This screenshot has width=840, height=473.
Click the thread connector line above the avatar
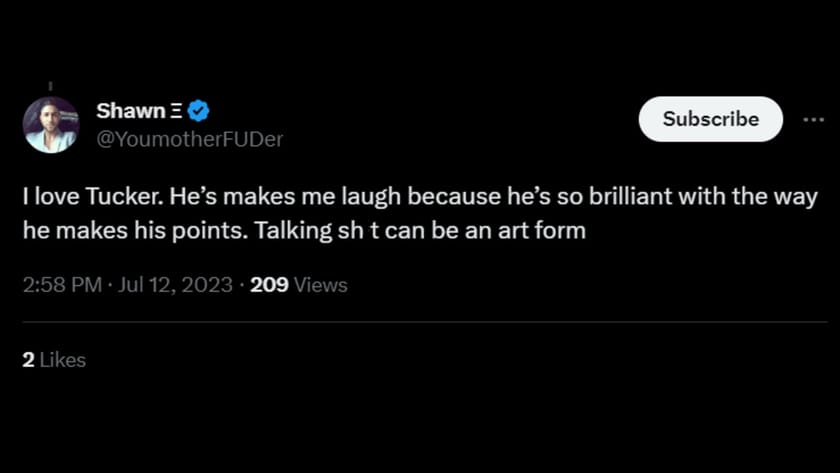[x=50, y=86]
